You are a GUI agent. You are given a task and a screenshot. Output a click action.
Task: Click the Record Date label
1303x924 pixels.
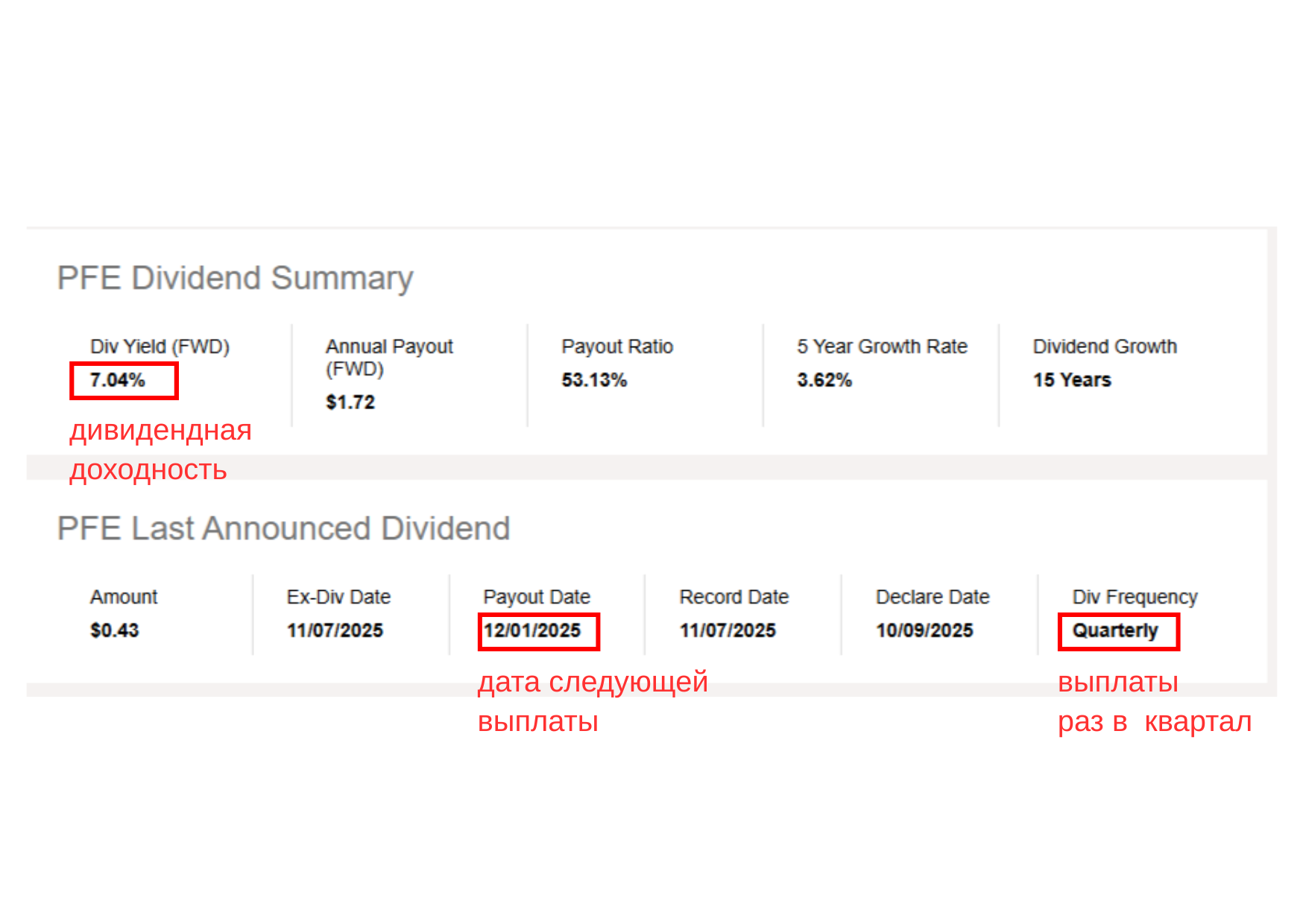coord(733,597)
